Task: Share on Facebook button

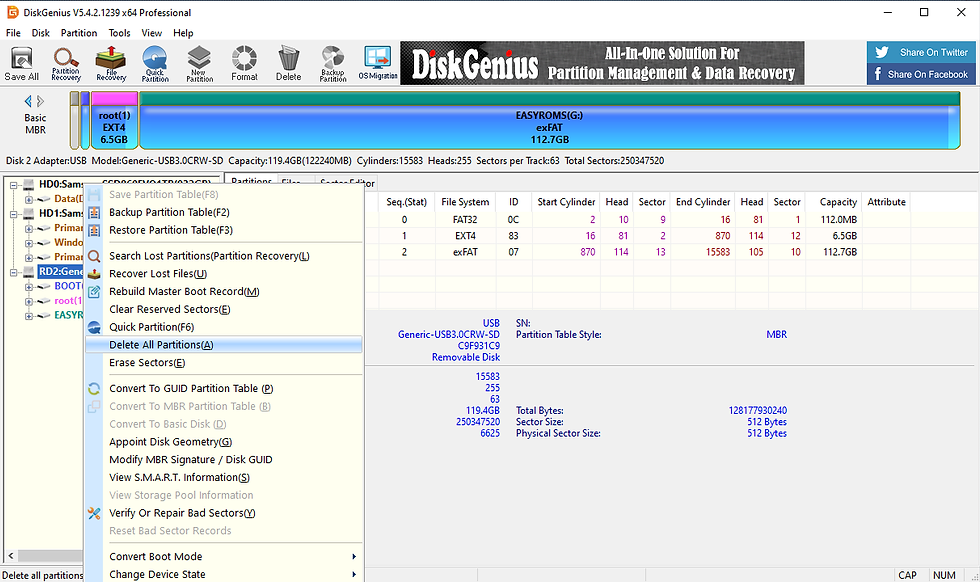Action: [921, 74]
